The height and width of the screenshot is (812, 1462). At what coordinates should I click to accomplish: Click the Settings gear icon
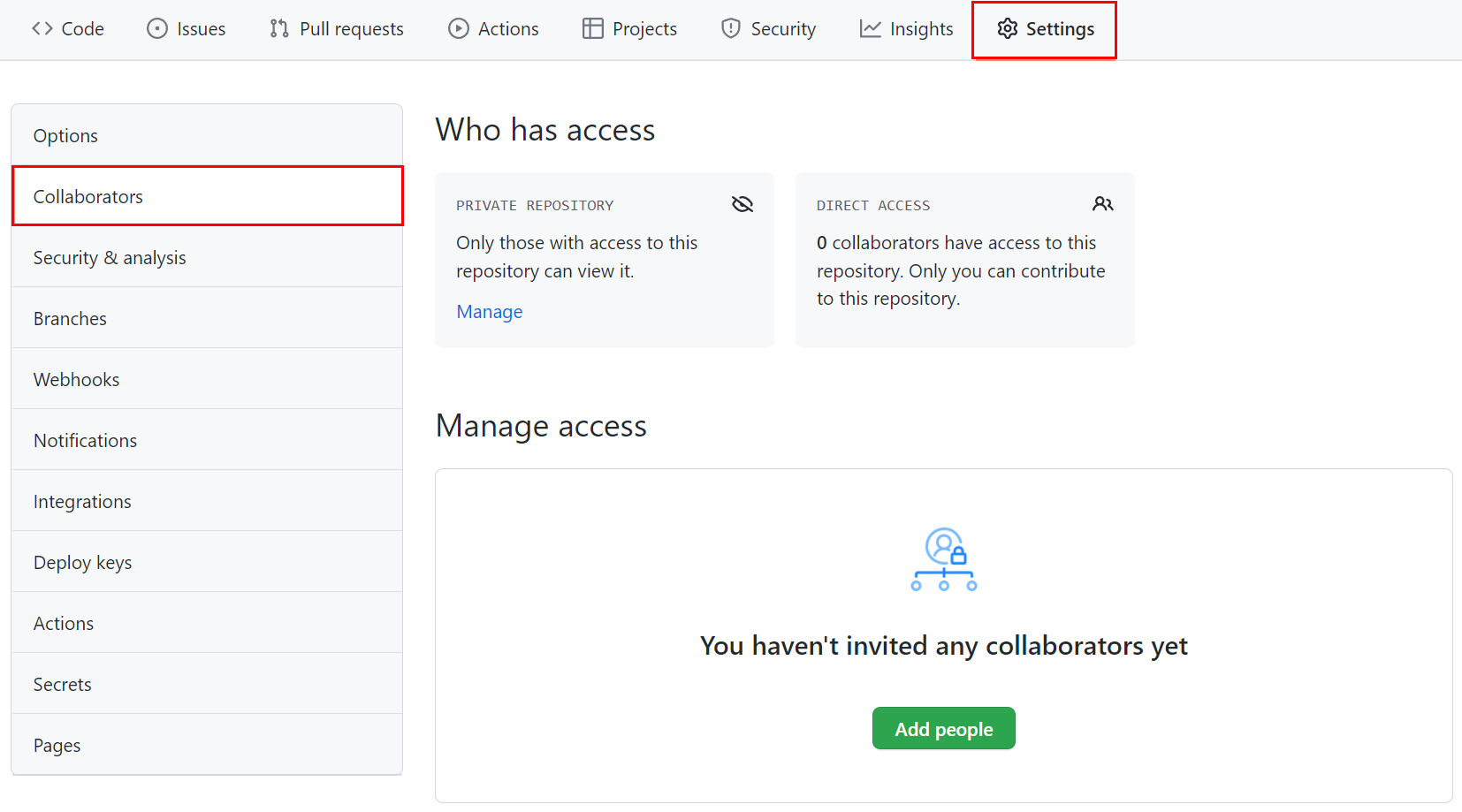pyautogui.click(x=1008, y=28)
